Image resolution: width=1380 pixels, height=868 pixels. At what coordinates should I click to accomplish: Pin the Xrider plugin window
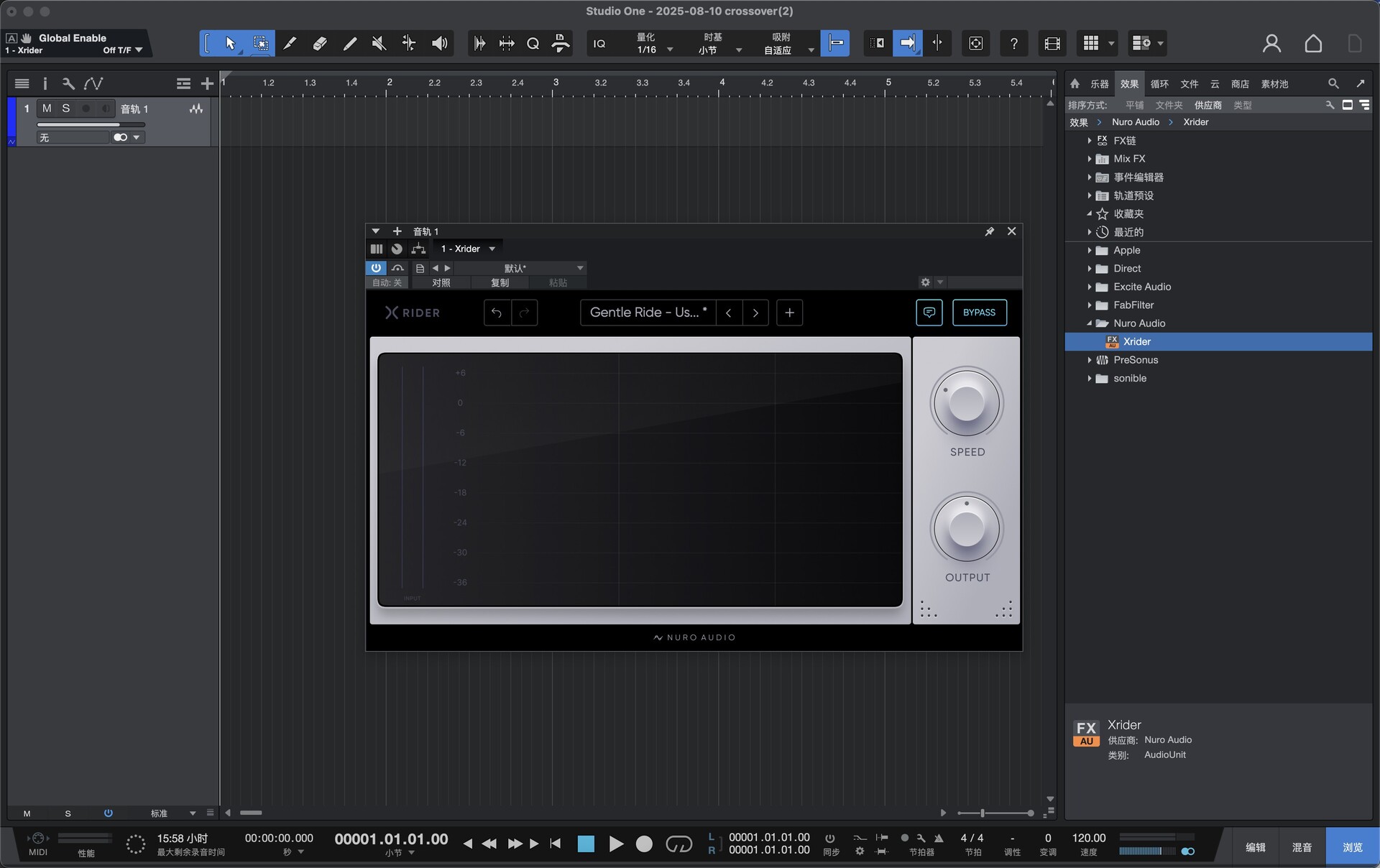coord(990,231)
